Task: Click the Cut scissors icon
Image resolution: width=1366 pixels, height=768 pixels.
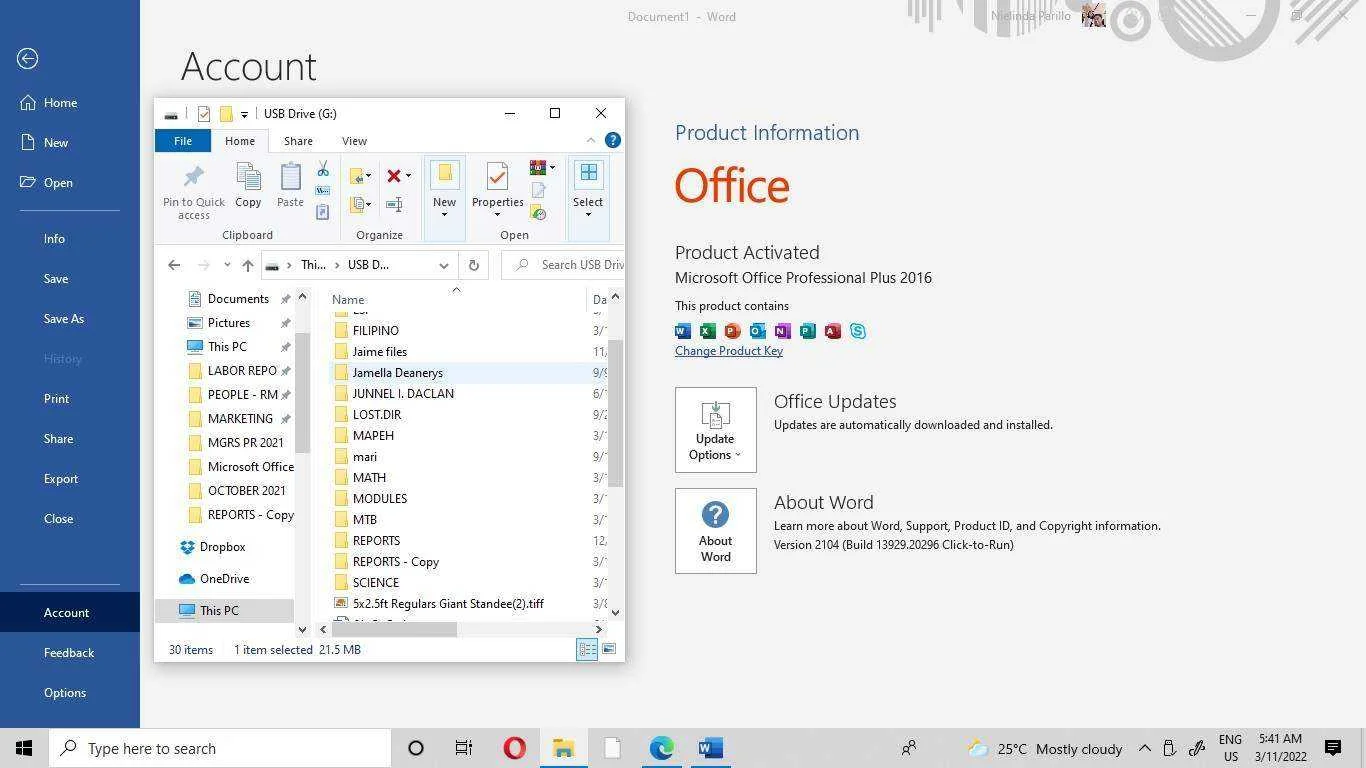Action: tap(323, 169)
